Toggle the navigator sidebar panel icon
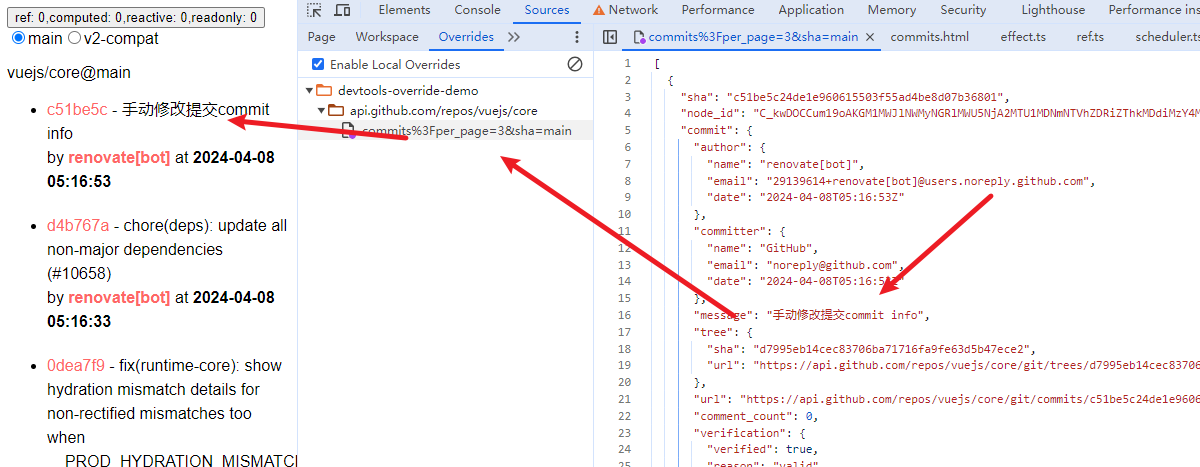Screen dimensions: 1200x467 [610, 37]
